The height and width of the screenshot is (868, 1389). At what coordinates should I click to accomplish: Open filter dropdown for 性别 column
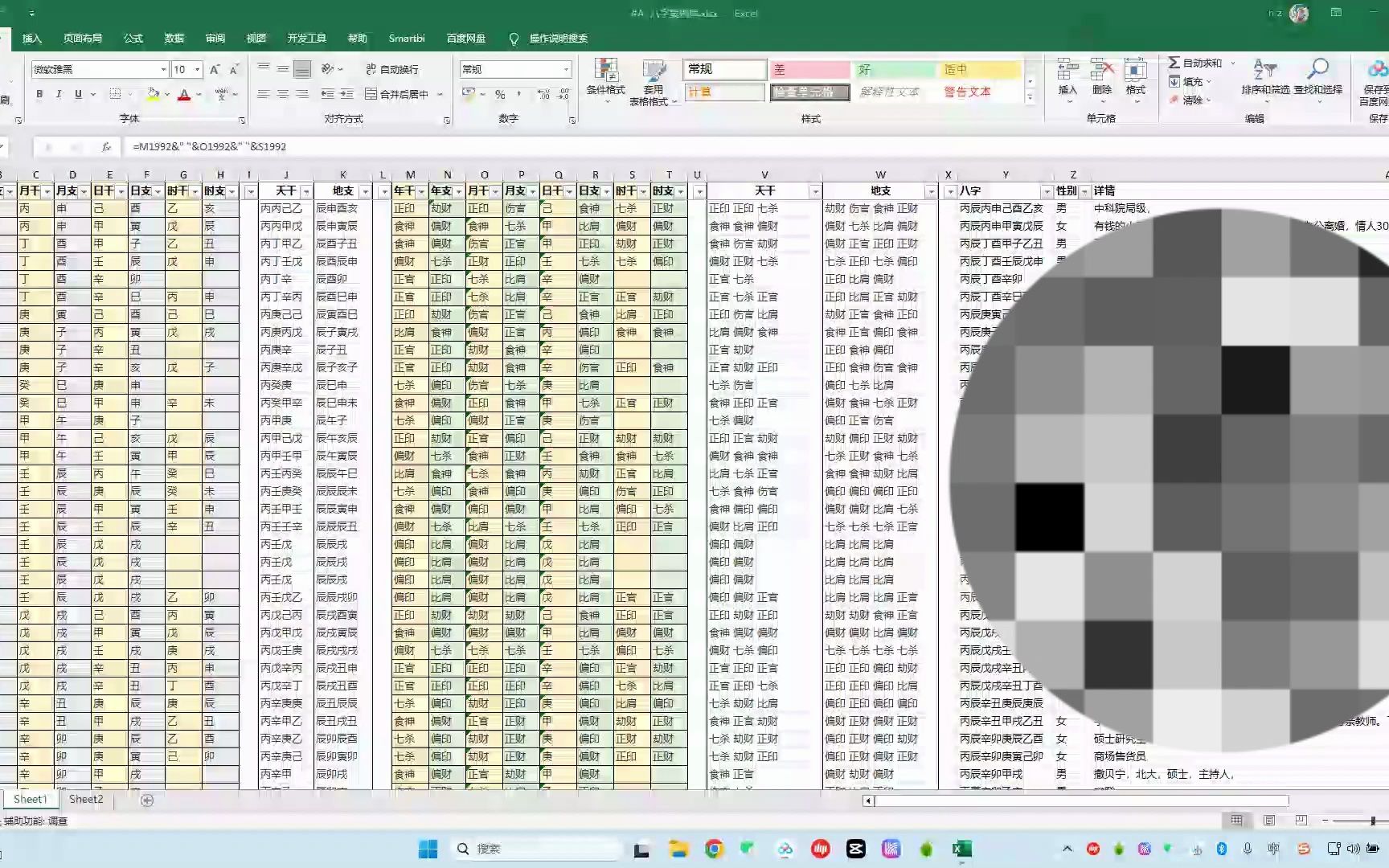[1084, 191]
